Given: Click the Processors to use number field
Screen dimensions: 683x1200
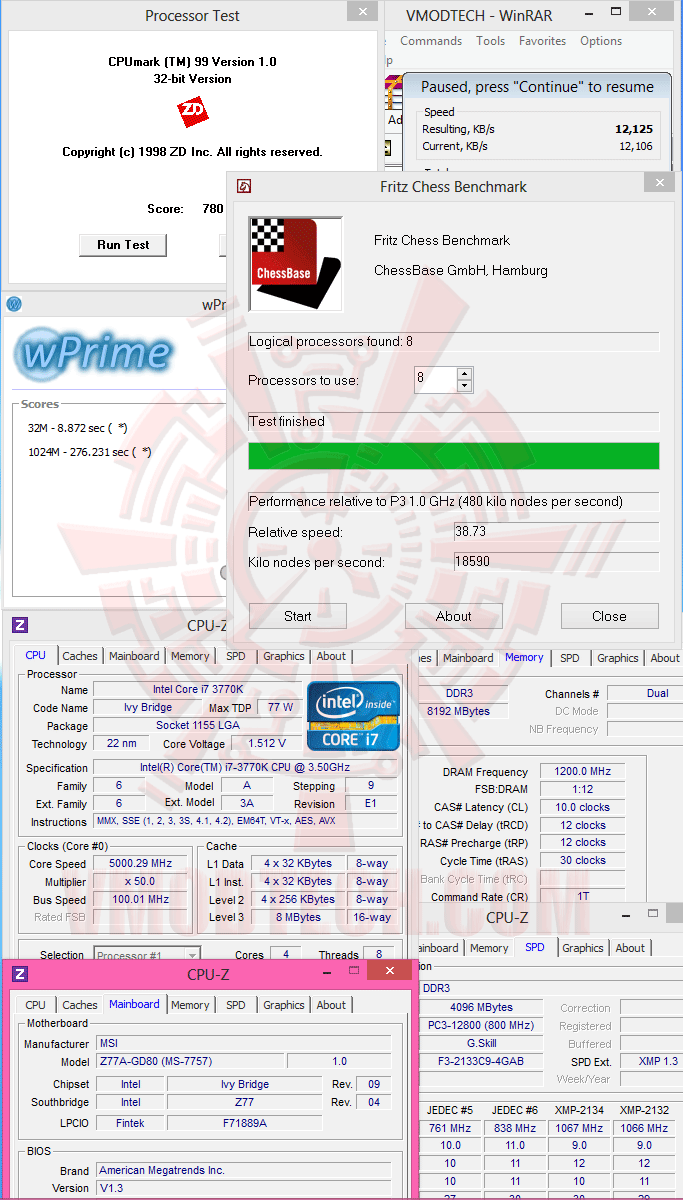Looking at the screenshot, I should pyautogui.click(x=435, y=380).
